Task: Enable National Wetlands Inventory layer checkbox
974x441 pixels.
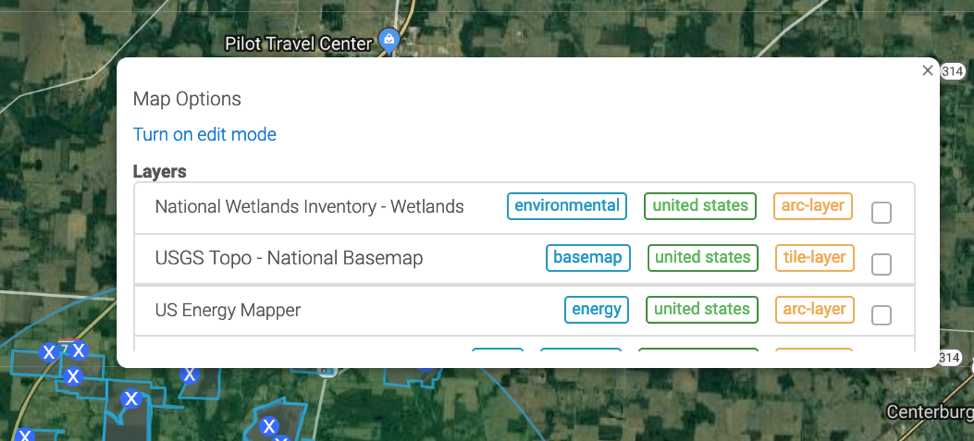Action: click(x=881, y=212)
